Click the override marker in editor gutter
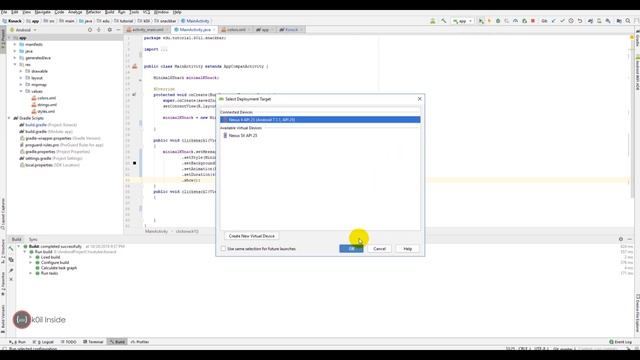 pos(135,95)
